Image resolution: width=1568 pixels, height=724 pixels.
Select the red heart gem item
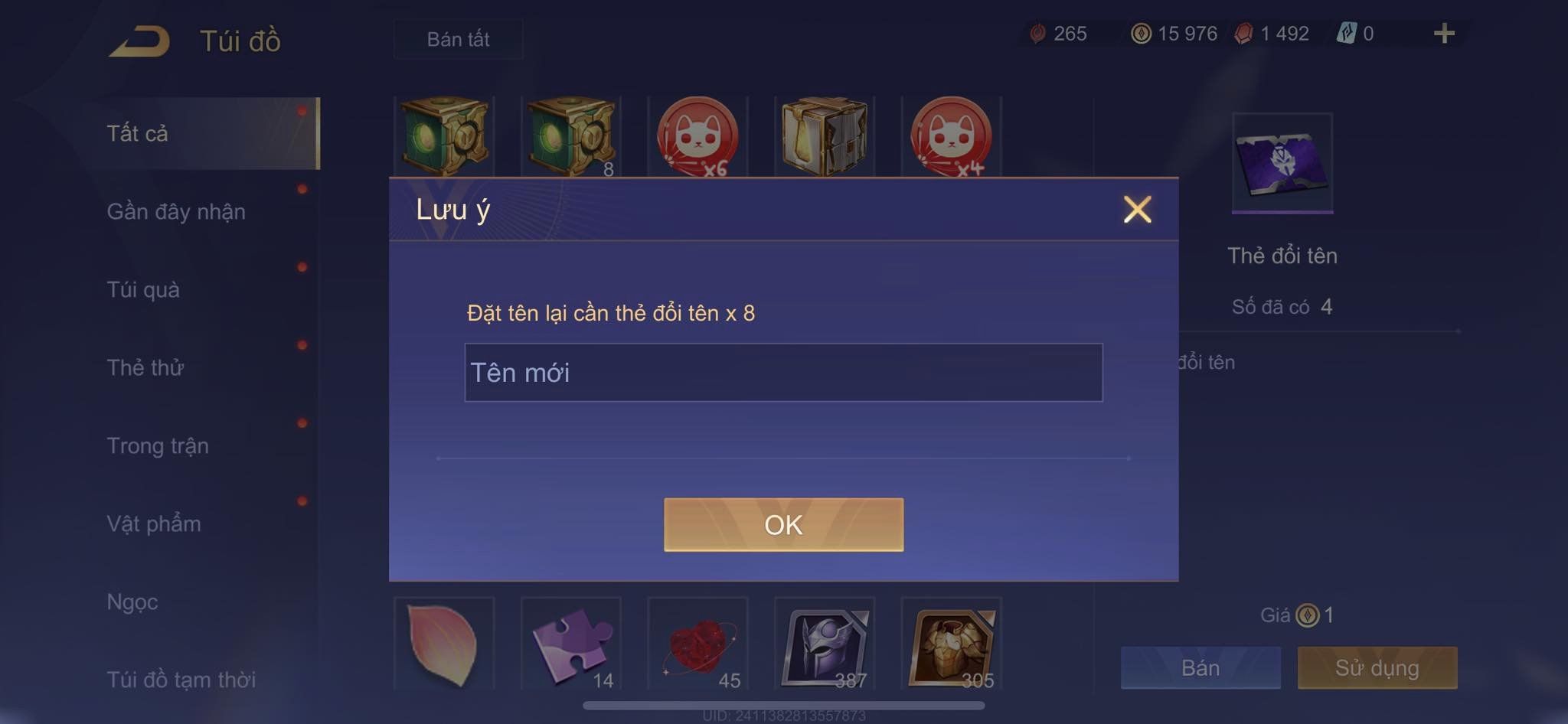(697, 644)
